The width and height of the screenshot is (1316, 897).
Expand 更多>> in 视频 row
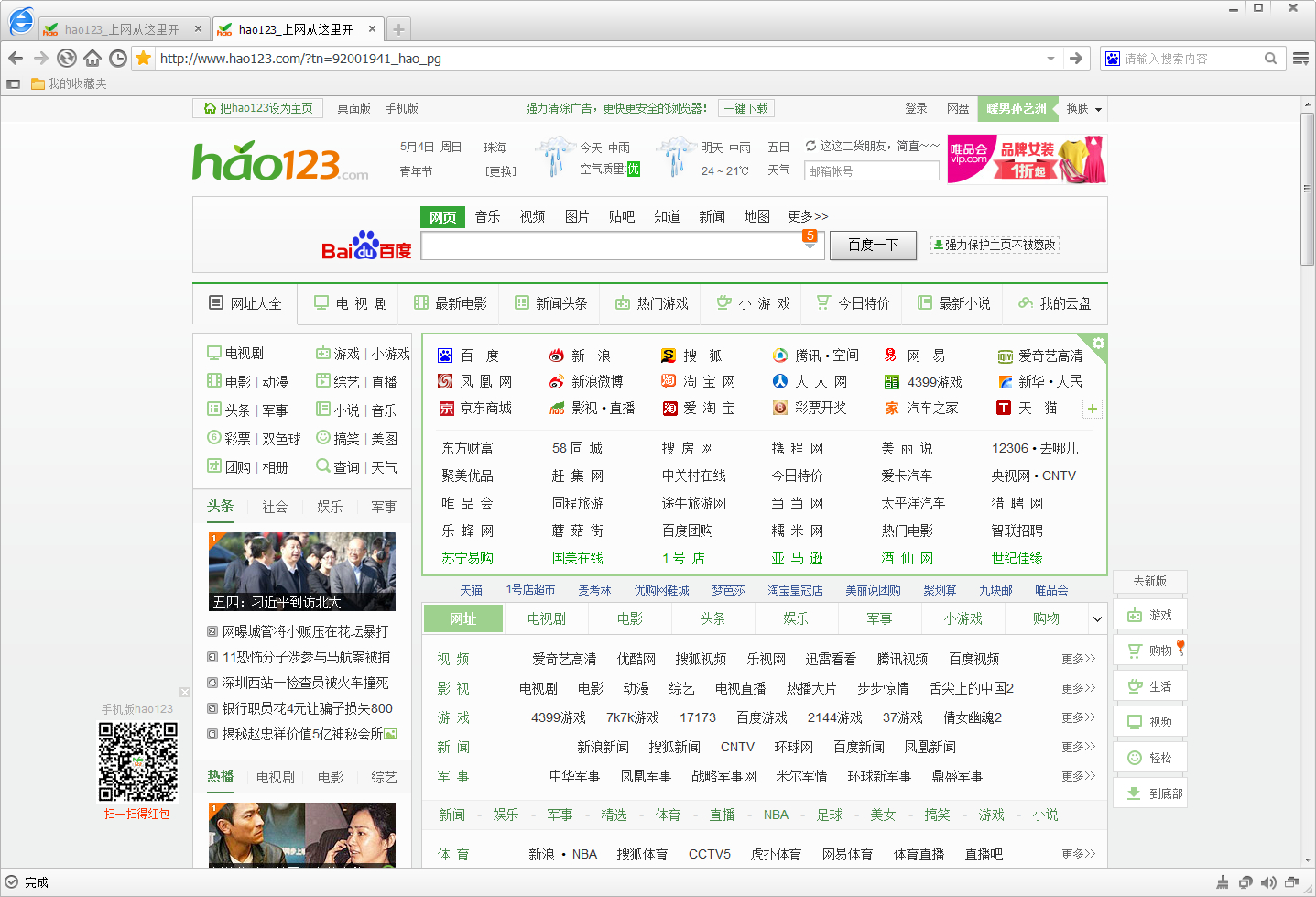[1079, 659]
